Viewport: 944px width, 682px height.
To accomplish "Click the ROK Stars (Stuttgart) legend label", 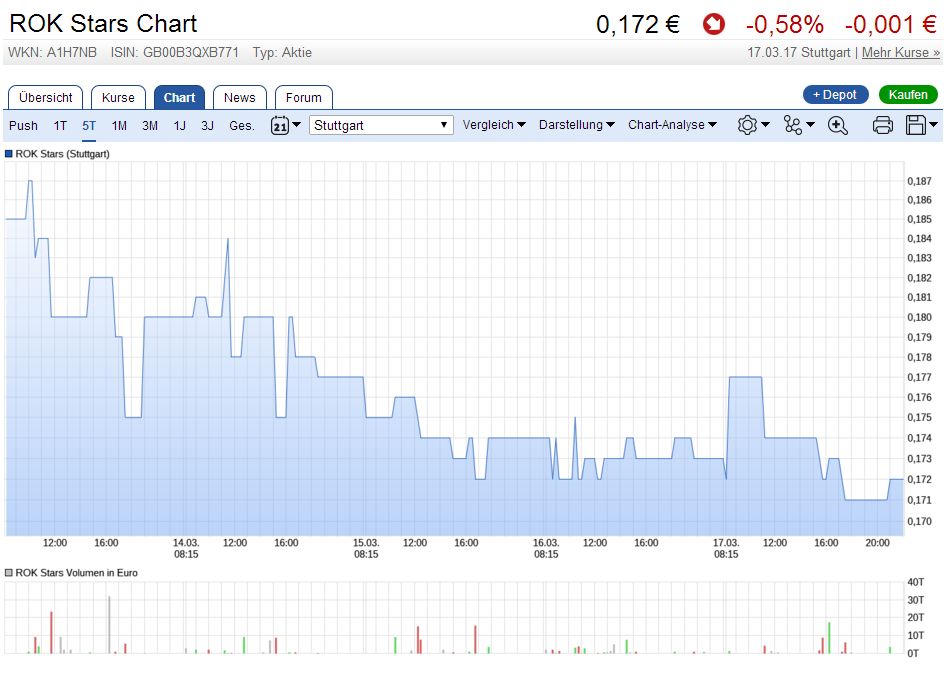I will (63, 153).
